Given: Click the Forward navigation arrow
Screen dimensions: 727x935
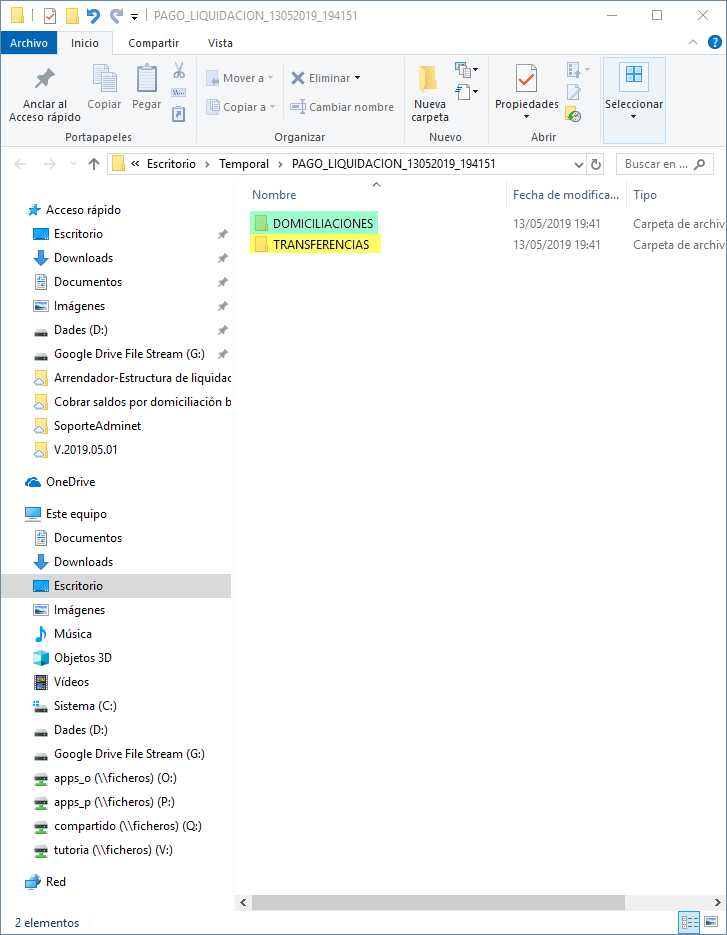Looking at the screenshot, I should 50,164.
